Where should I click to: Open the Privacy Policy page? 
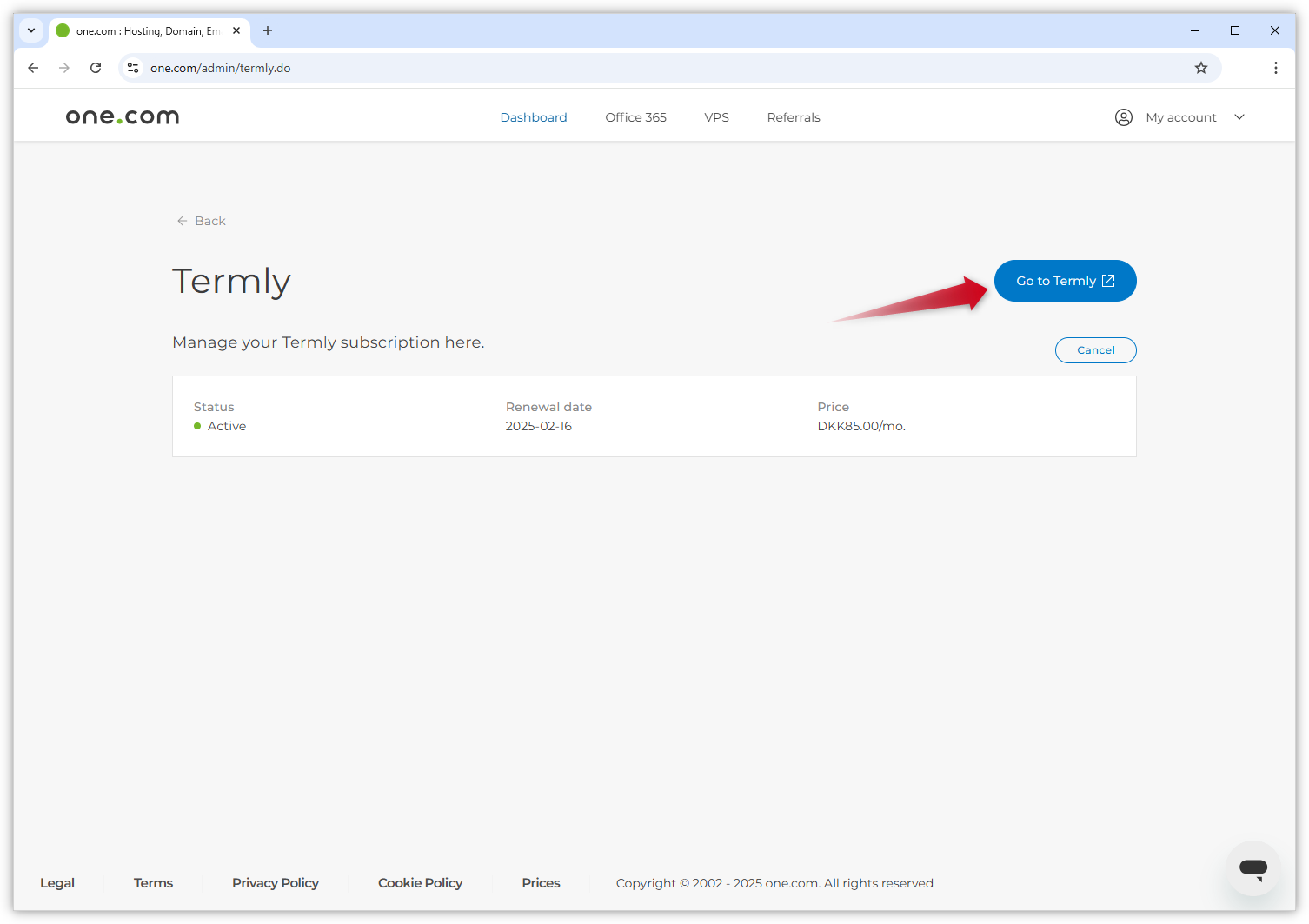pyautogui.click(x=275, y=882)
